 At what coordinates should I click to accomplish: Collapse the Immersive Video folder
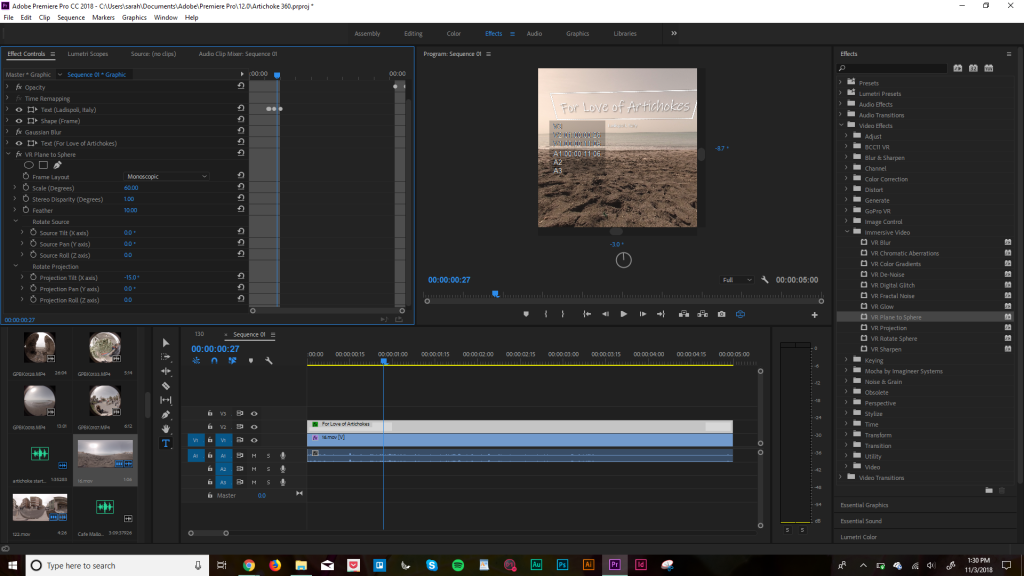(x=847, y=232)
